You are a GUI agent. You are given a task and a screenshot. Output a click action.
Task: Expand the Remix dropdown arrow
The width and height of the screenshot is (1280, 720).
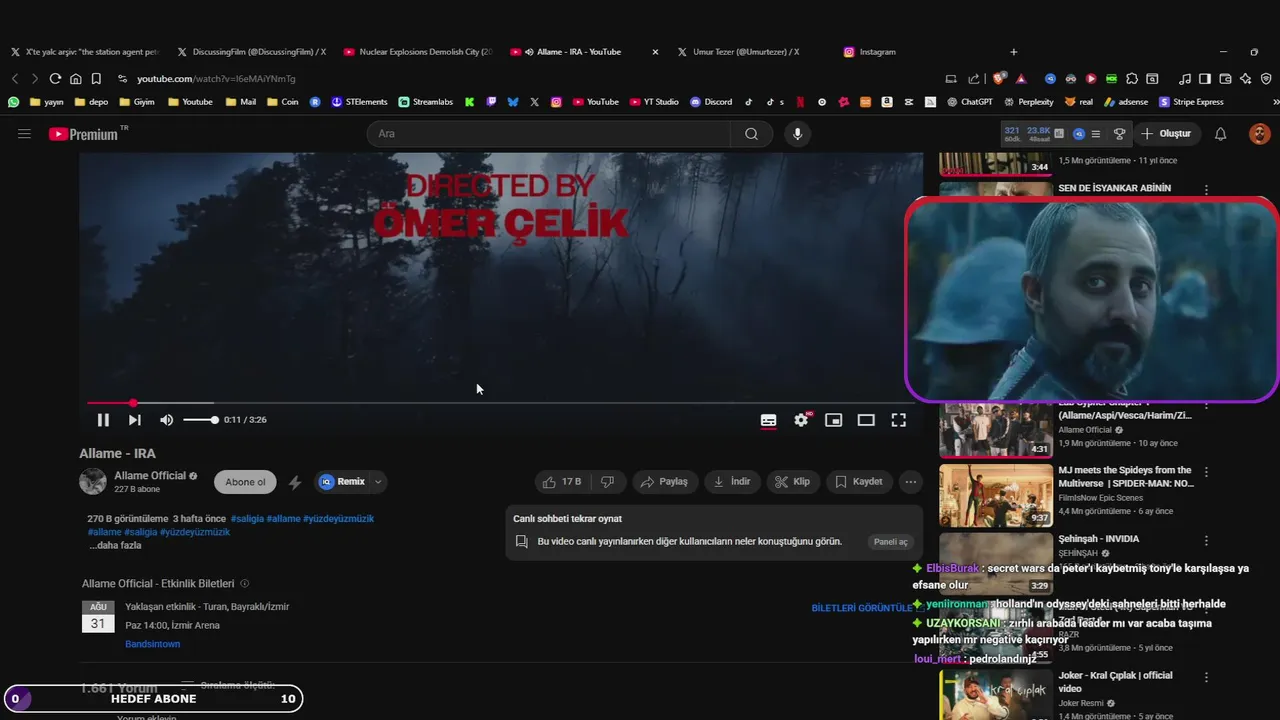click(x=378, y=482)
